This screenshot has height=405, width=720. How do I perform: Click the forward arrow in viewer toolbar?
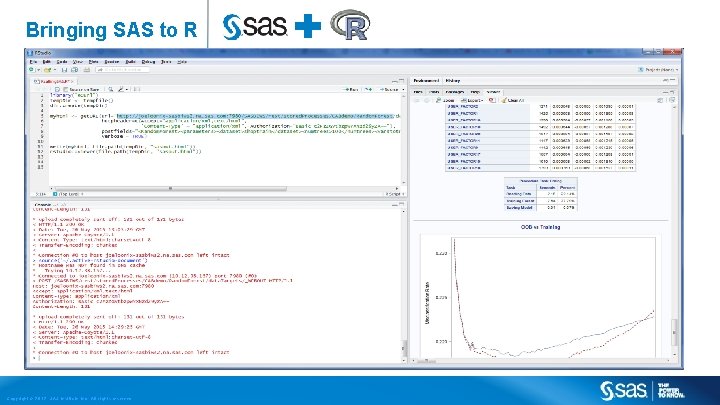point(427,100)
